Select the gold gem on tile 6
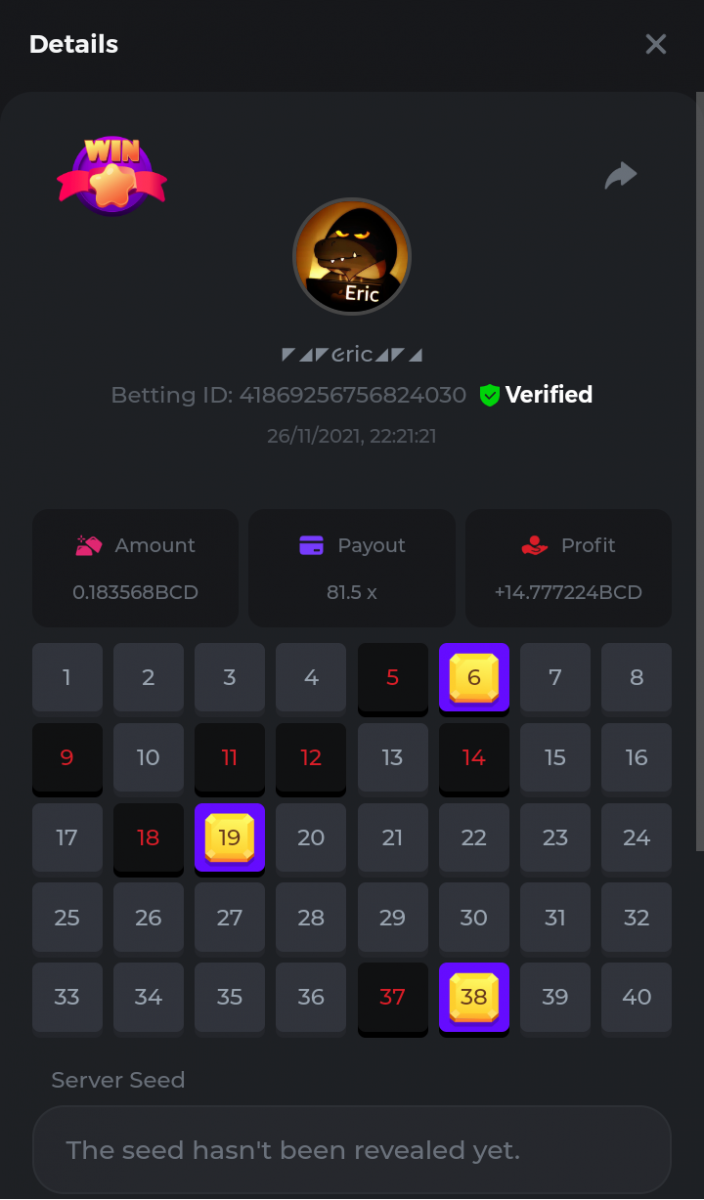 [474, 677]
